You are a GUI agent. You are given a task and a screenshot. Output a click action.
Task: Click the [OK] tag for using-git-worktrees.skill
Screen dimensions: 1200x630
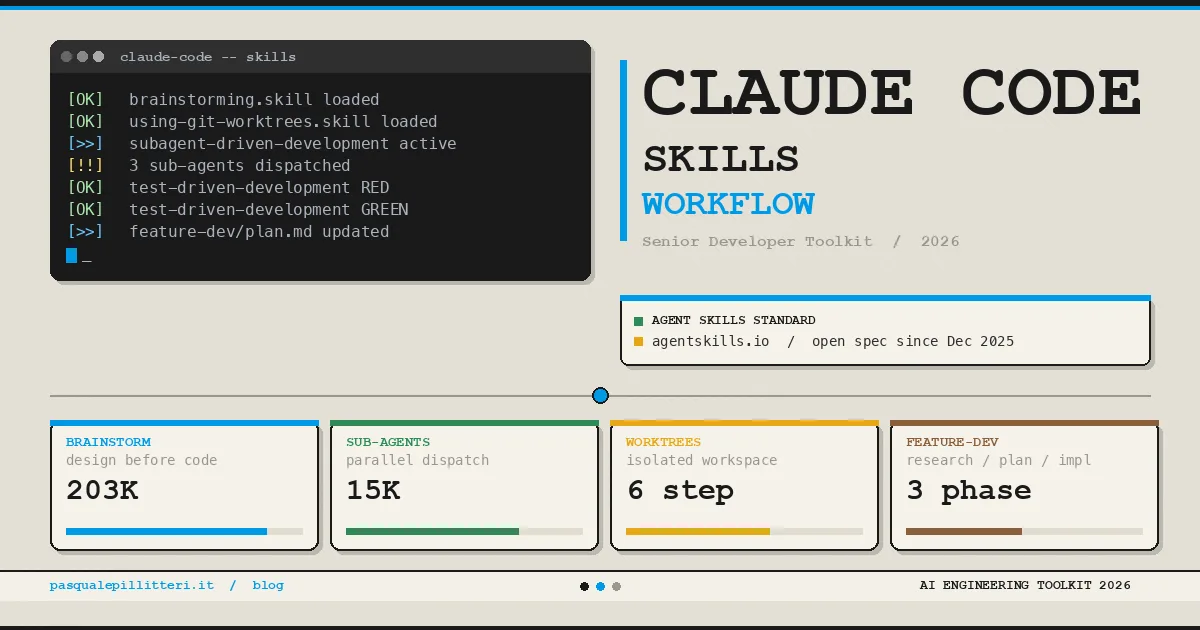tap(85, 122)
